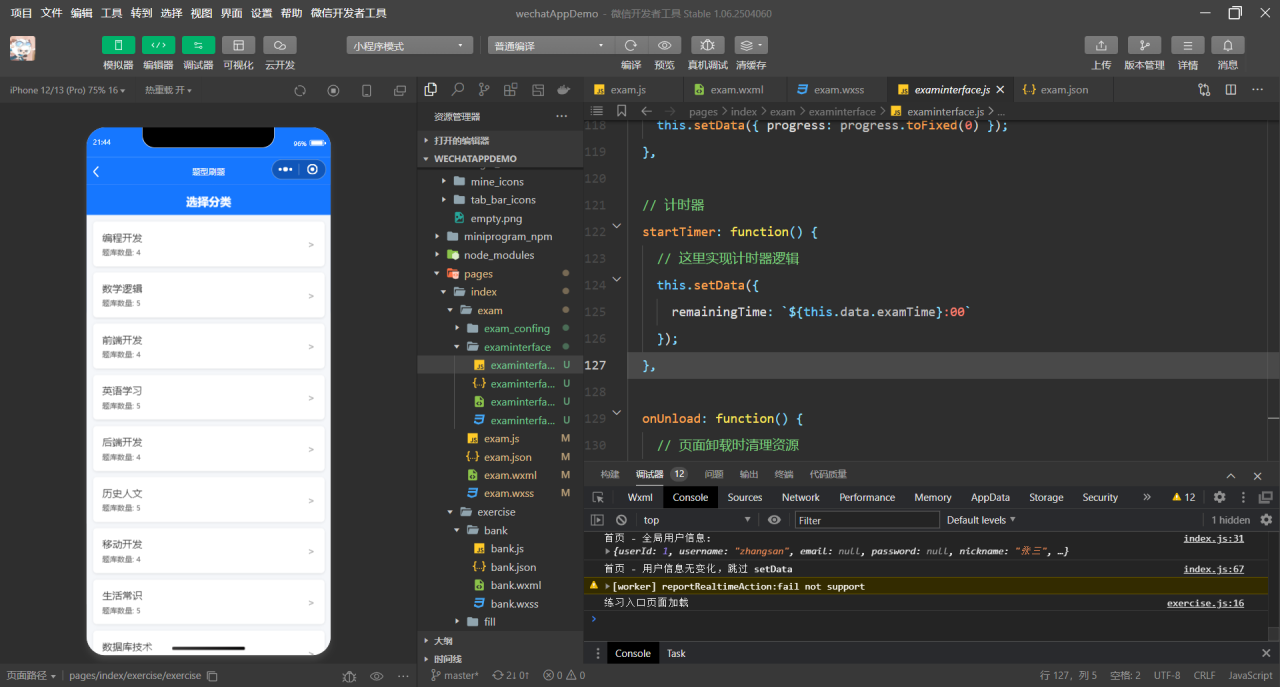Click the simulator phone device icon

366,90
